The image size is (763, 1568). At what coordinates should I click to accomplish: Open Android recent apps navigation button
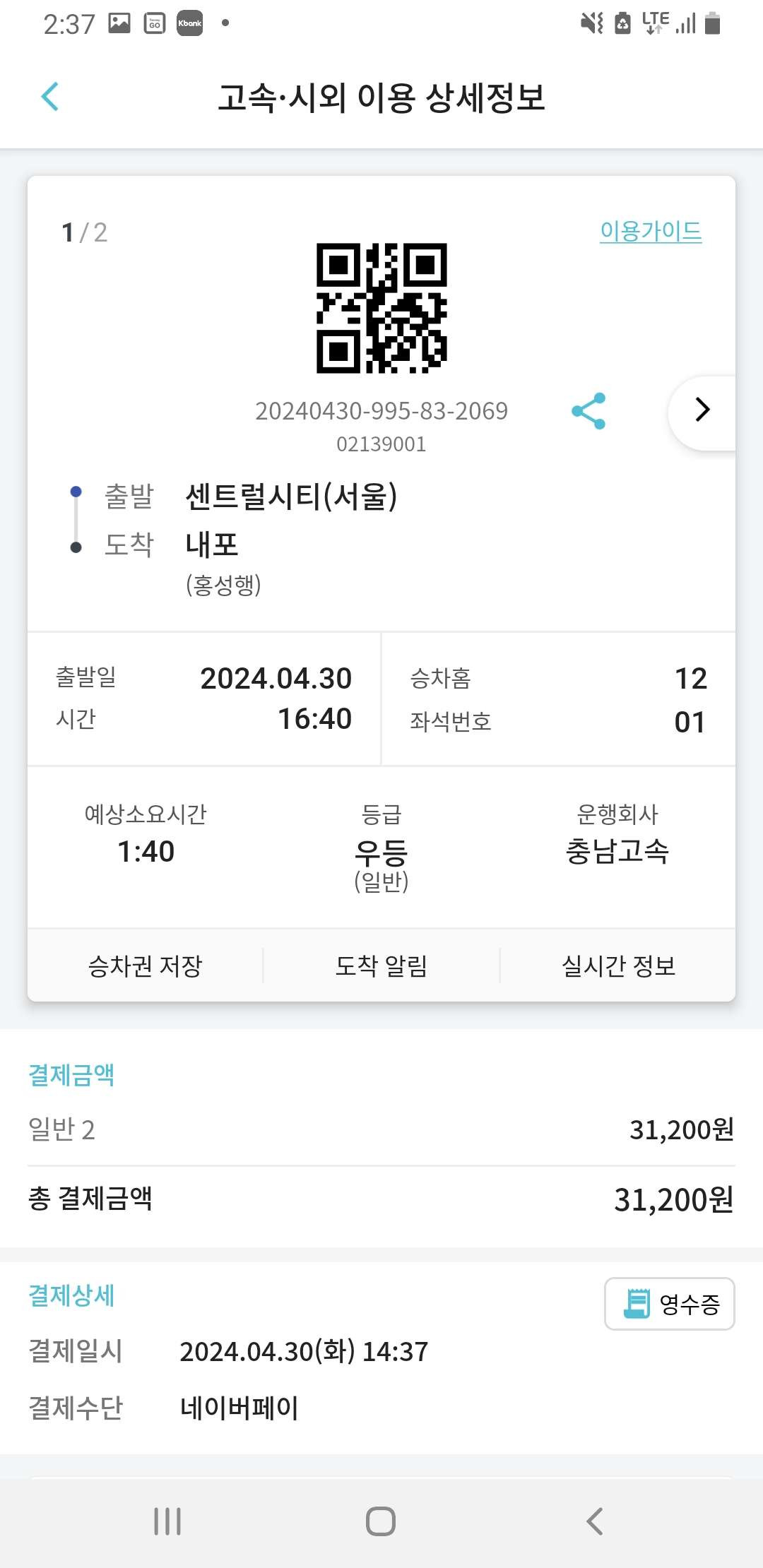pyautogui.click(x=167, y=1521)
